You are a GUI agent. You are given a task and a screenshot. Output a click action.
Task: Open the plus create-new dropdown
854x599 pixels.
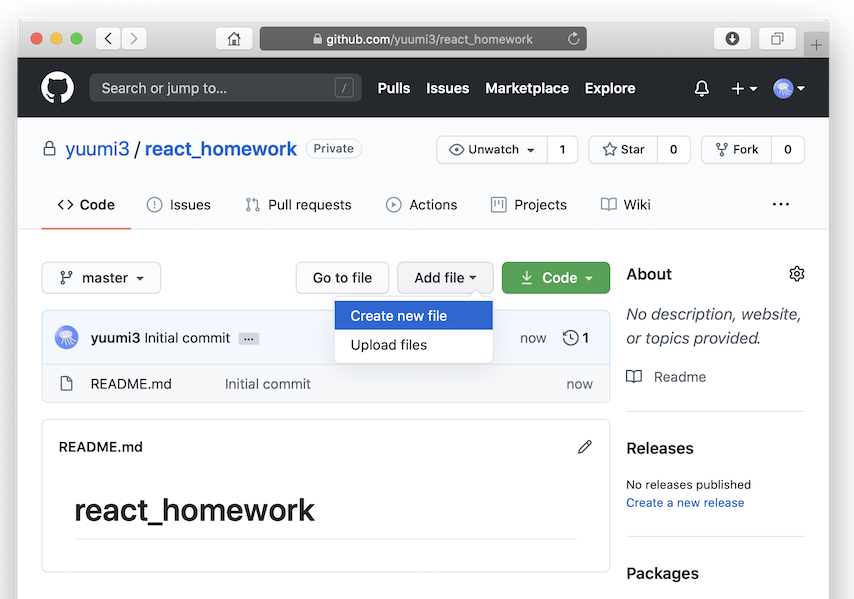743,88
